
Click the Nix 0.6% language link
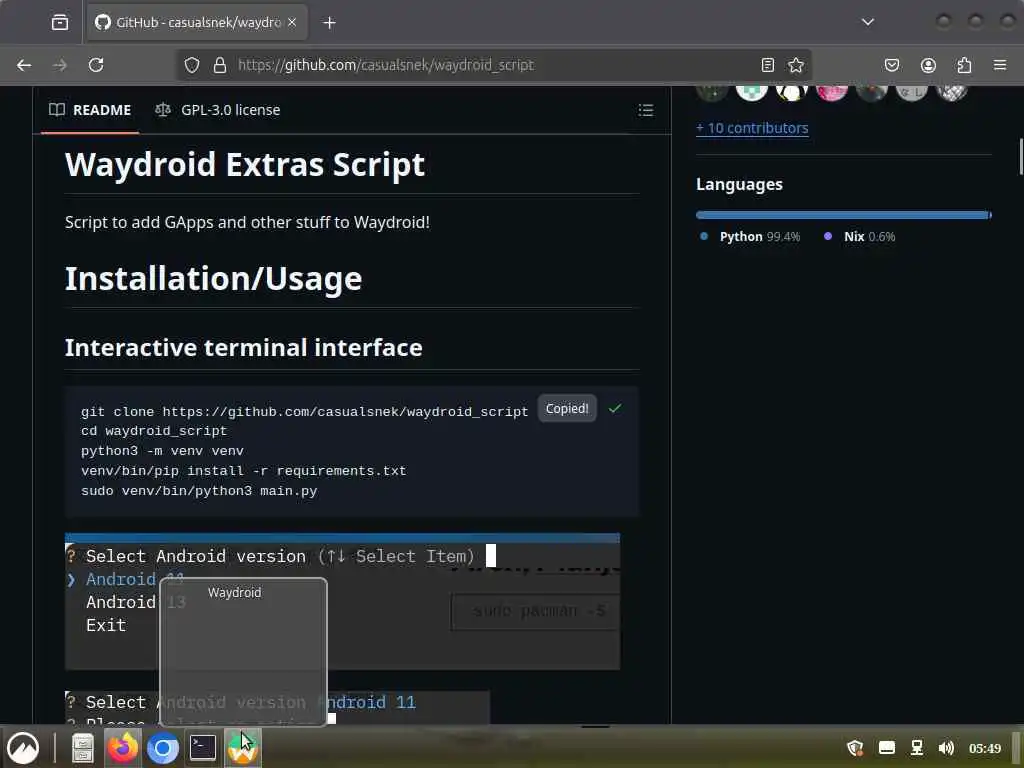[x=859, y=236]
